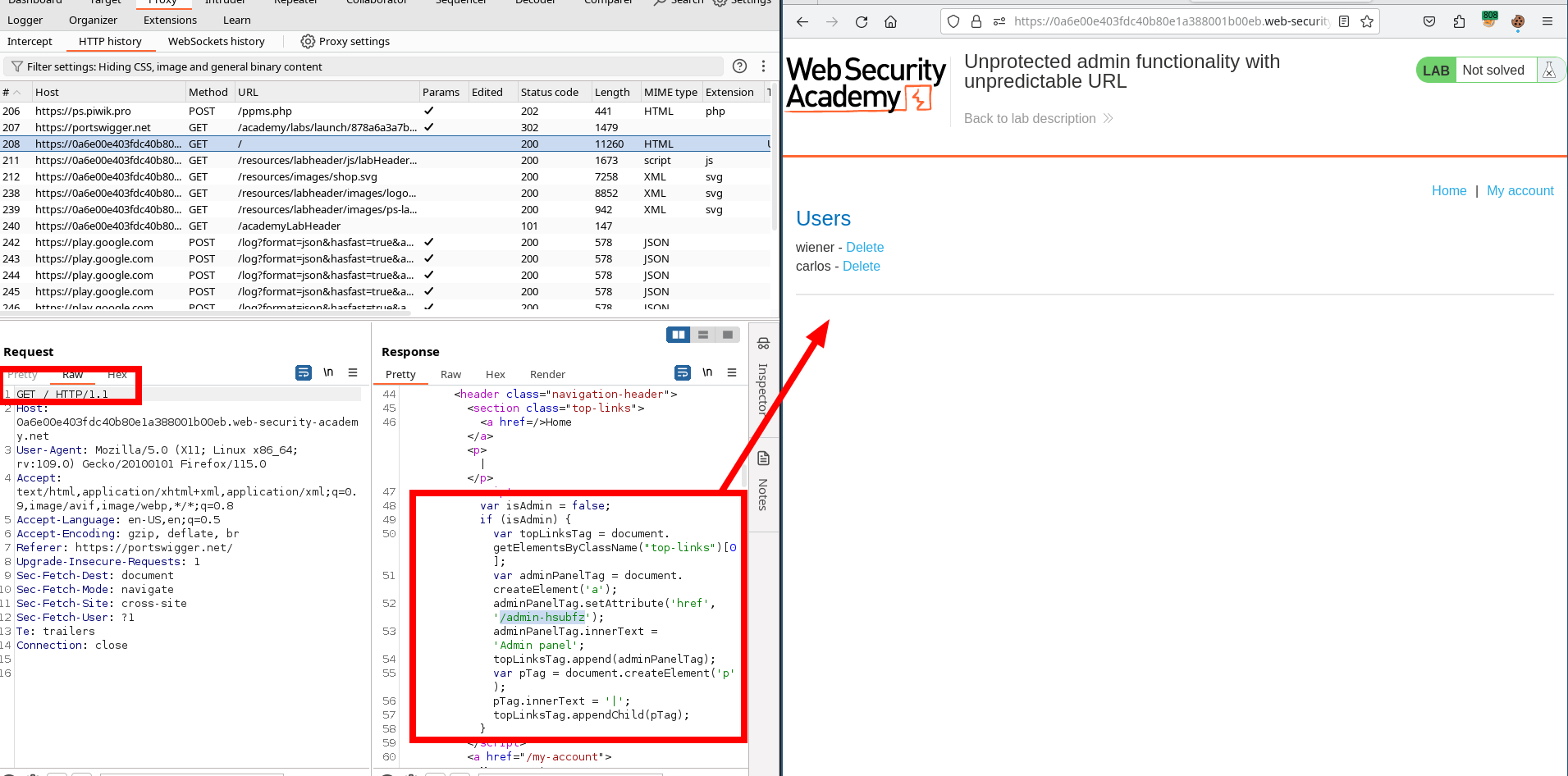Open Logger tab
Image resolution: width=1568 pixels, height=776 pixels.
(25, 20)
